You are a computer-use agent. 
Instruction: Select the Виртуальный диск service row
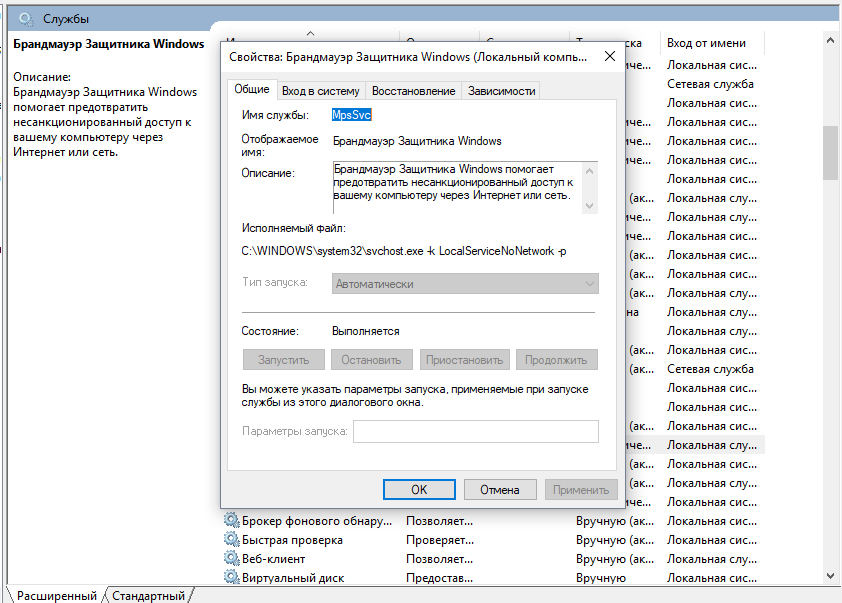pyautogui.click(x=493, y=578)
